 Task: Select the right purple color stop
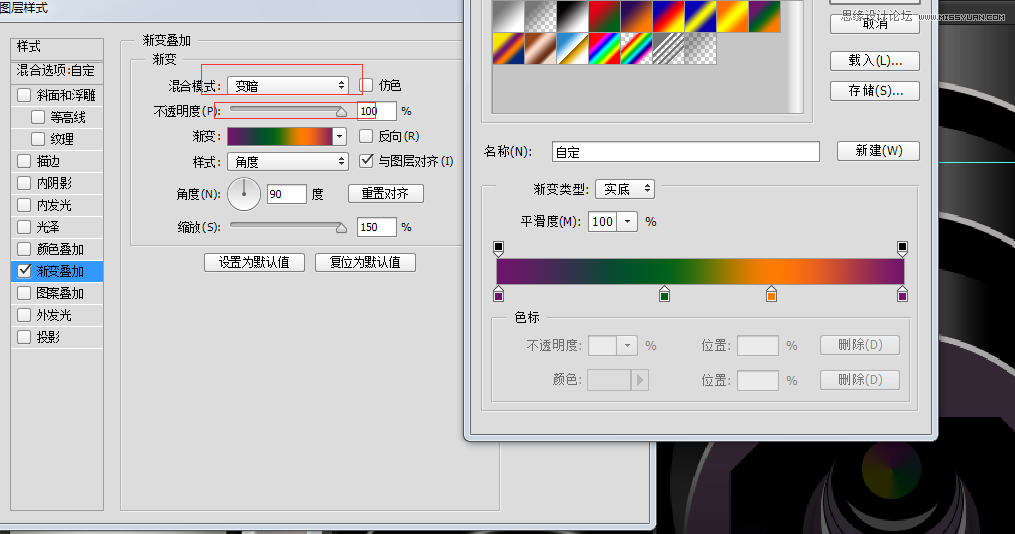[902, 294]
